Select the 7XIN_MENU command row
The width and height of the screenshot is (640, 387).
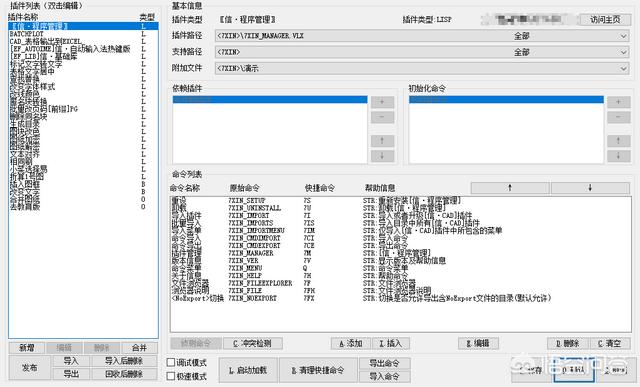pyautogui.click(x=400, y=268)
